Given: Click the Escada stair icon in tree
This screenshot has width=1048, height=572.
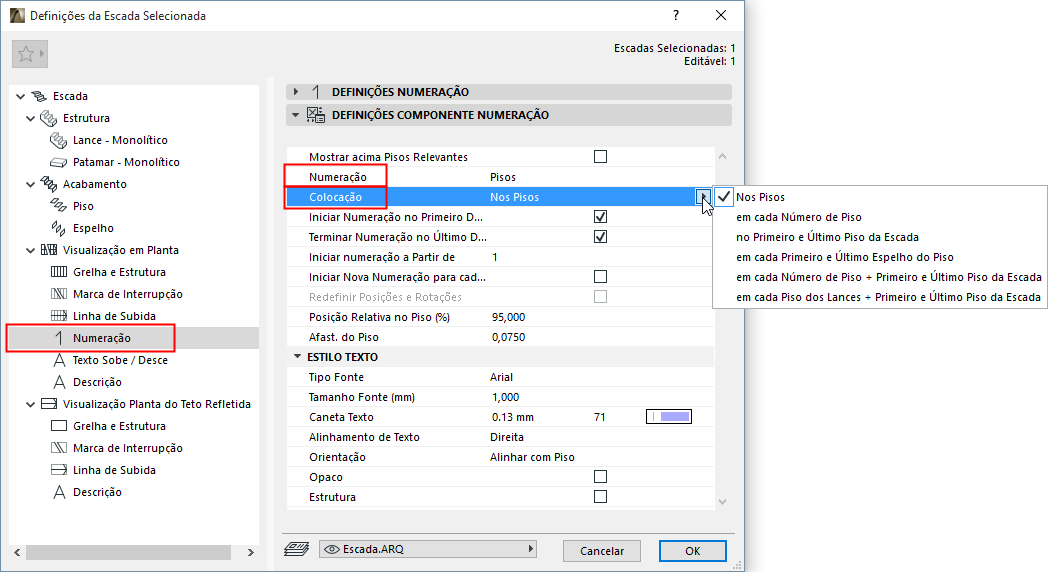Looking at the screenshot, I should (39, 96).
